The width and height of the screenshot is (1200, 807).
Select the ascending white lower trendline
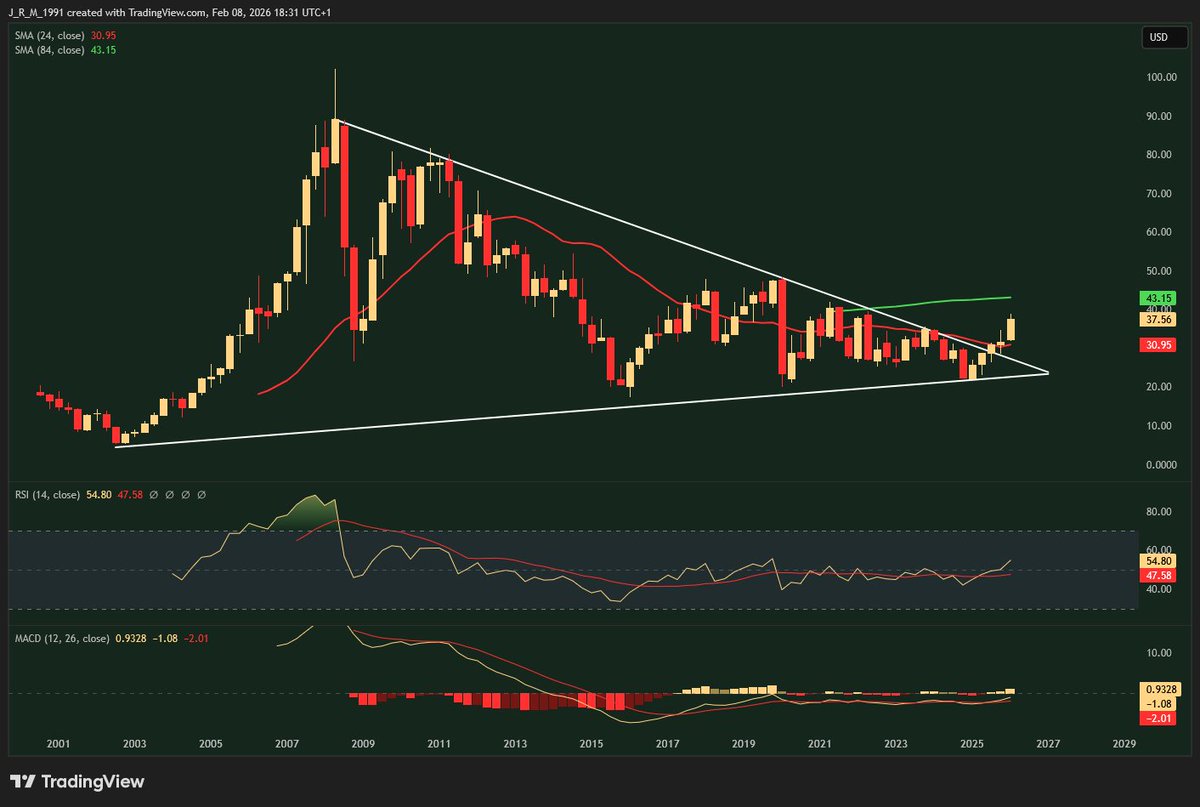click(580, 411)
